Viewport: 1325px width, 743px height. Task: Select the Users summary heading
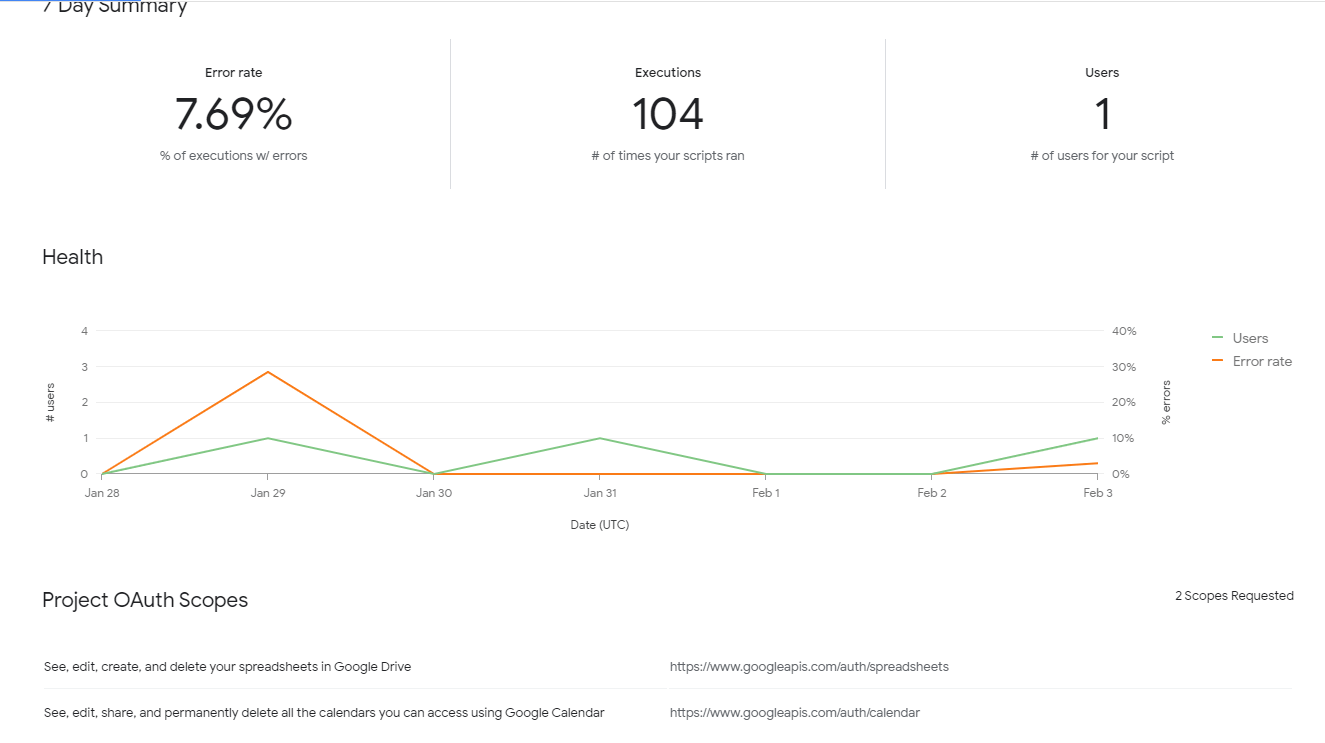pos(1102,73)
